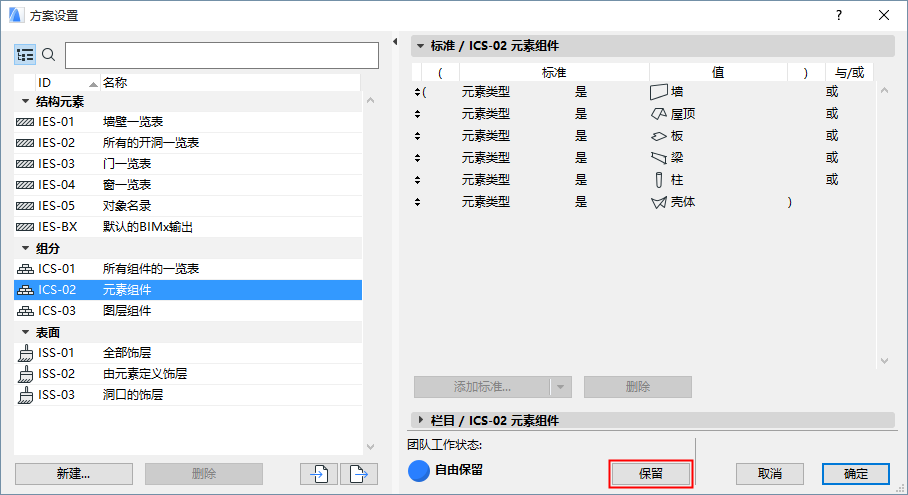Collapse the 结构元素 group
The height and width of the screenshot is (495, 908).
point(25,101)
